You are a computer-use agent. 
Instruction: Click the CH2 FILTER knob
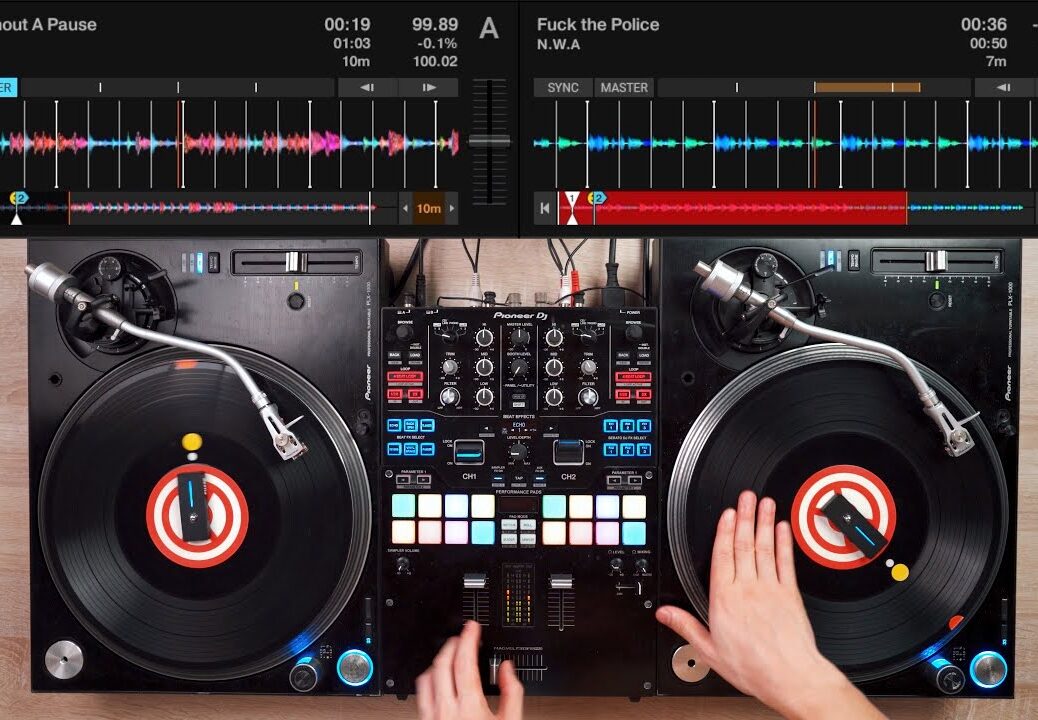tap(588, 397)
